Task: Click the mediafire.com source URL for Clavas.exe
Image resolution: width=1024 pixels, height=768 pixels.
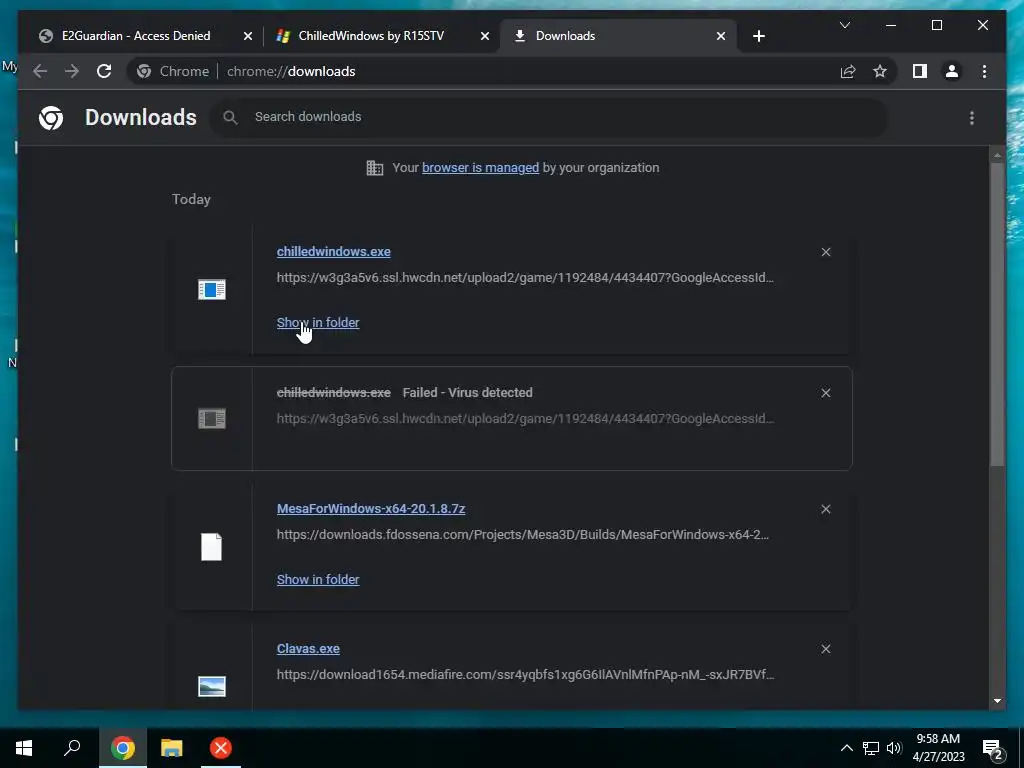Action: pyautogui.click(x=525, y=675)
